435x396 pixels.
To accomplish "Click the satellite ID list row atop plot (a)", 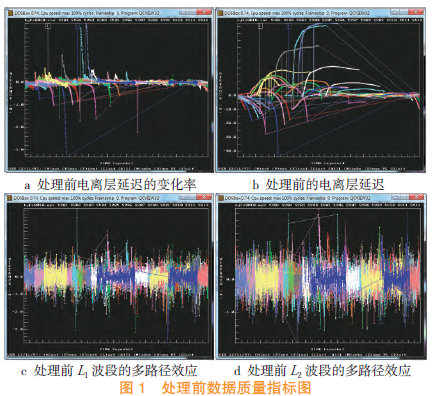I will point(116,20).
